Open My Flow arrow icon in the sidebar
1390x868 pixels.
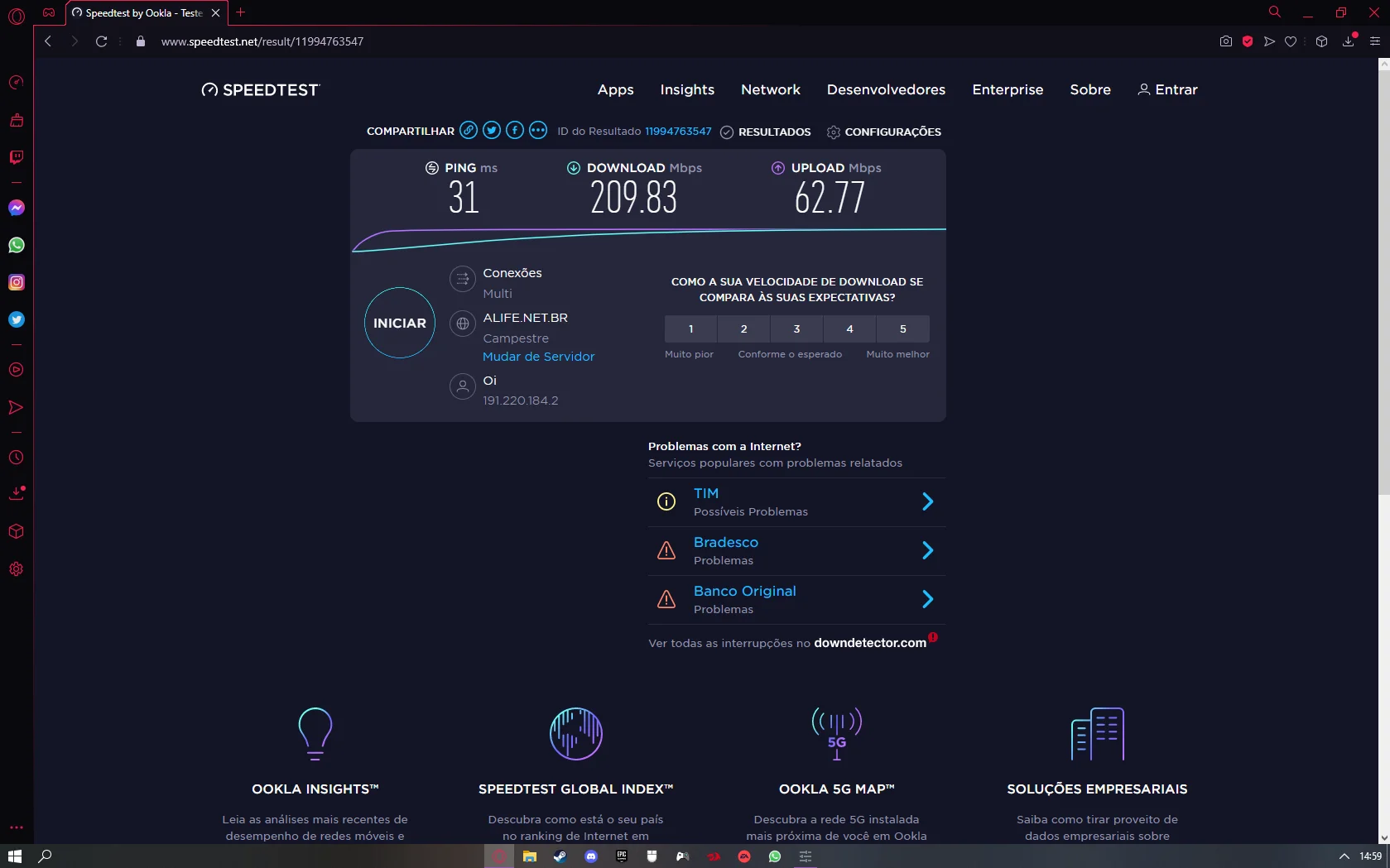[x=16, y=407]
